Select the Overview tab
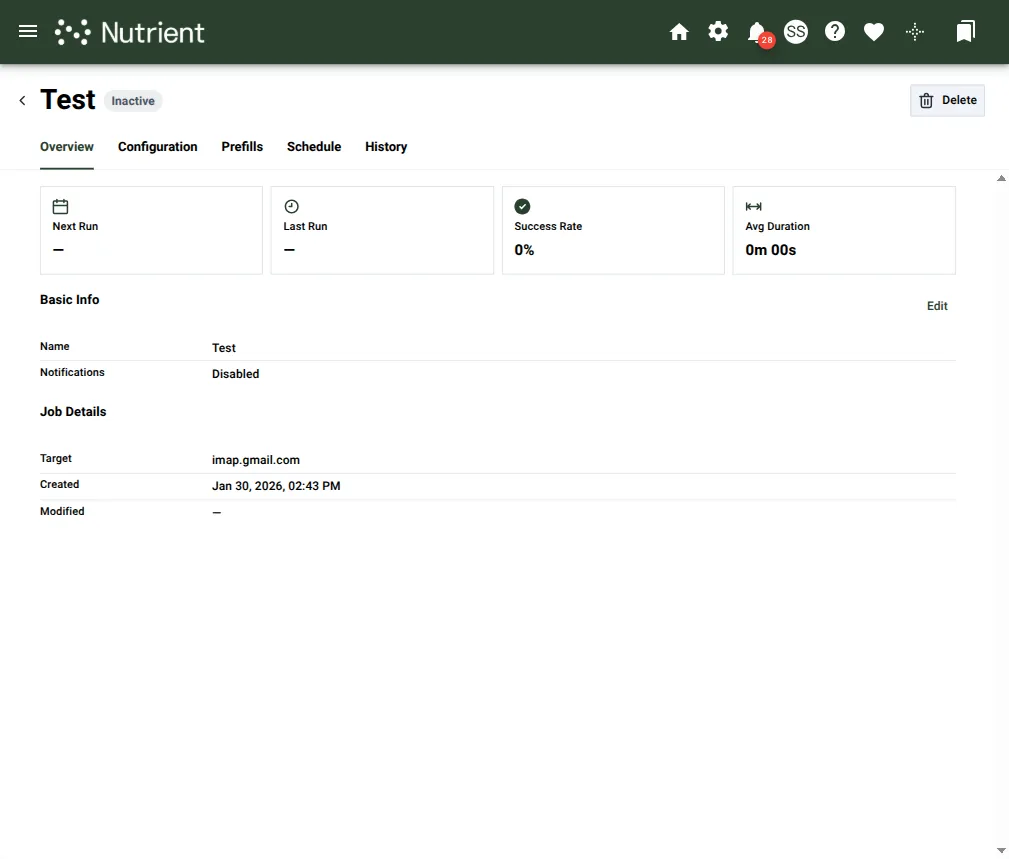This screenshot has height=859, width=1009. tap(67, 147)
